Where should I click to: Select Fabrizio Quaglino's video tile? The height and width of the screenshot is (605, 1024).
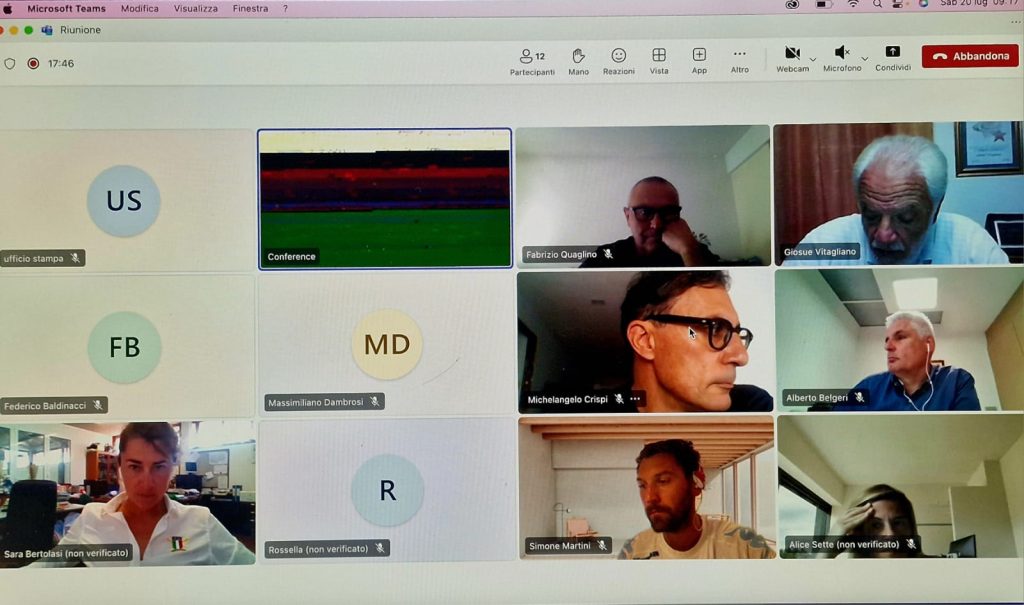click(643, 196)
